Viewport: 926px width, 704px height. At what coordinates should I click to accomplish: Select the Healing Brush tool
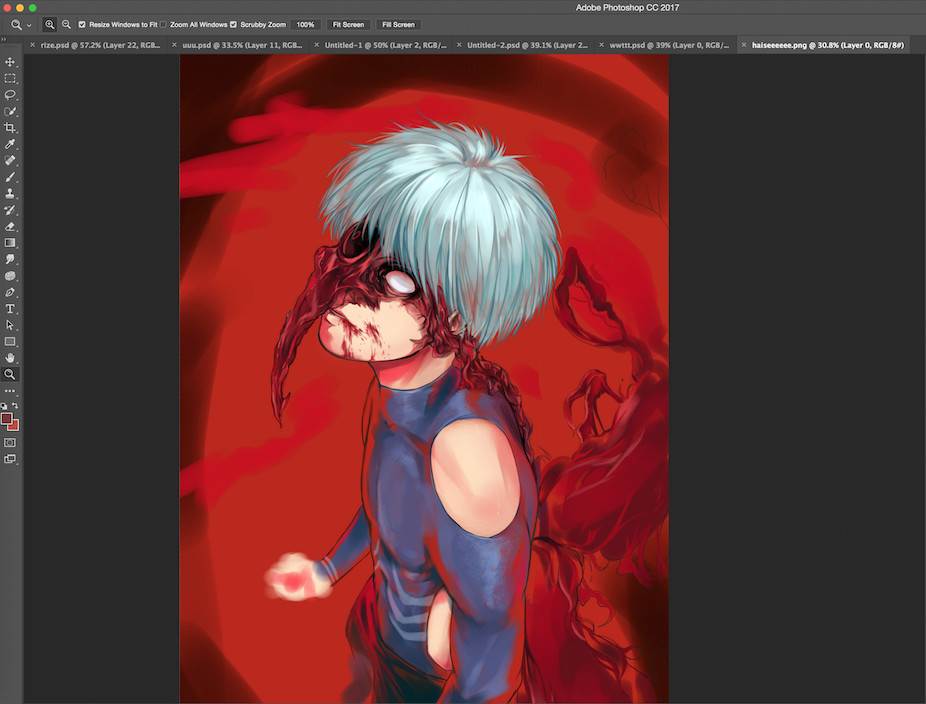tap(10, 161)
